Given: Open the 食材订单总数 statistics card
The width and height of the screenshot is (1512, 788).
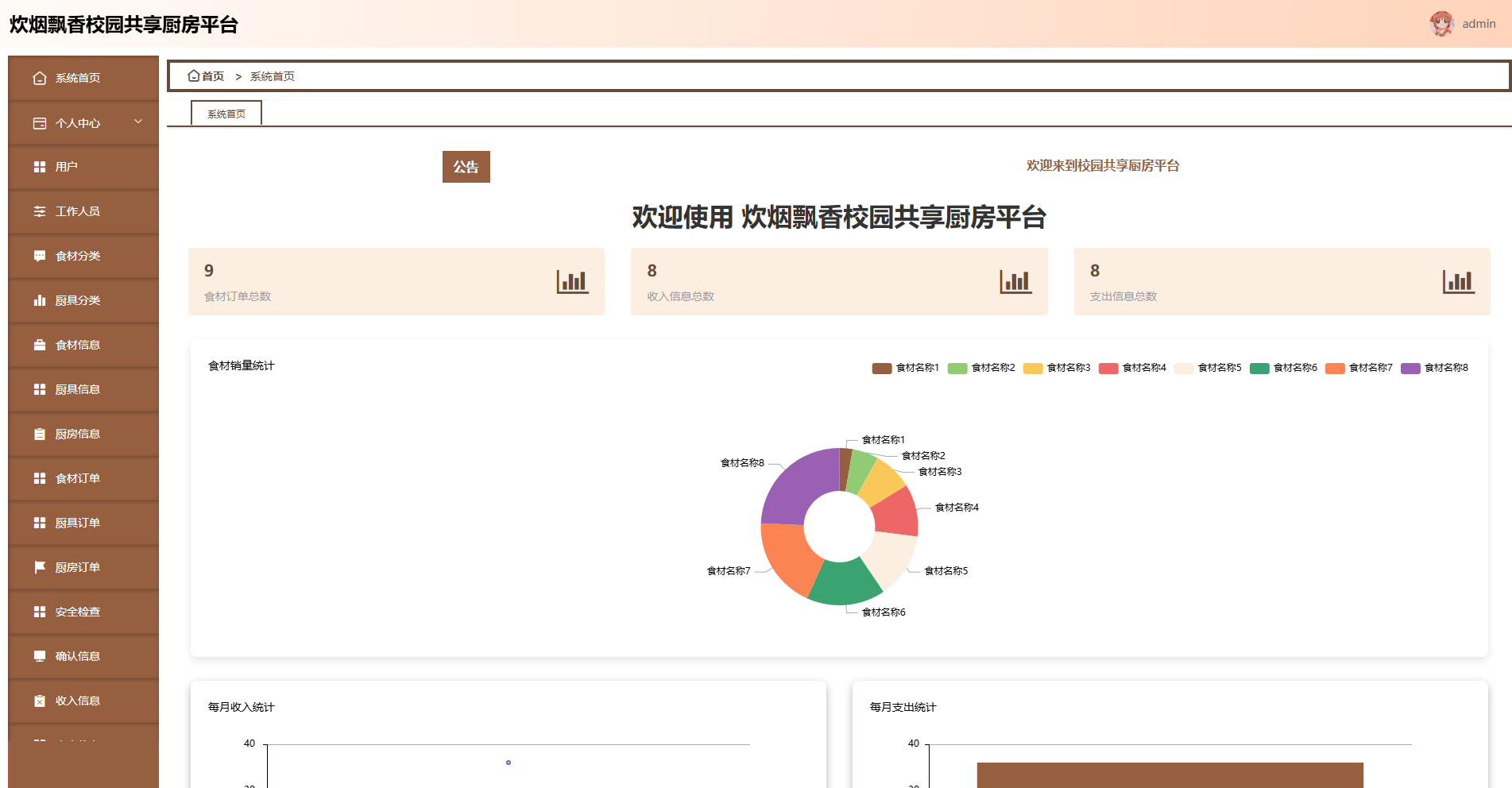Looking at the screenshot, I should [396, 281].
